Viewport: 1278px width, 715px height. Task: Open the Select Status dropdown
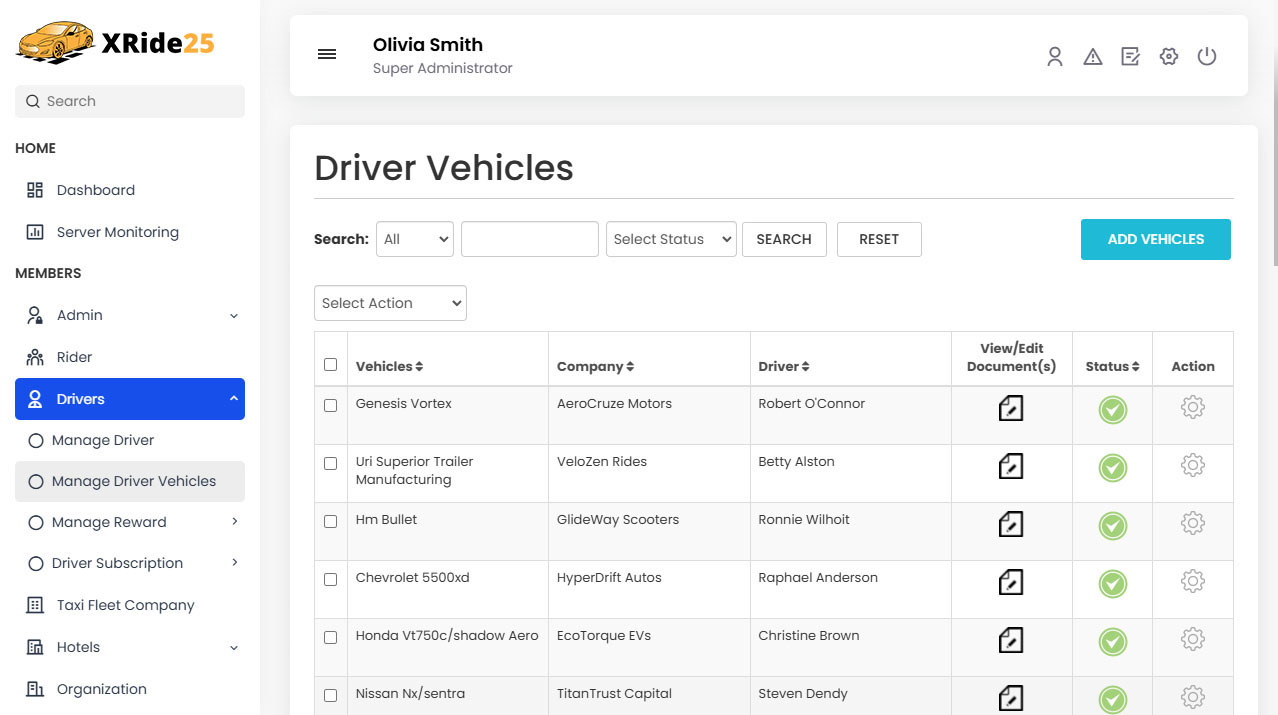pos(671,239)
